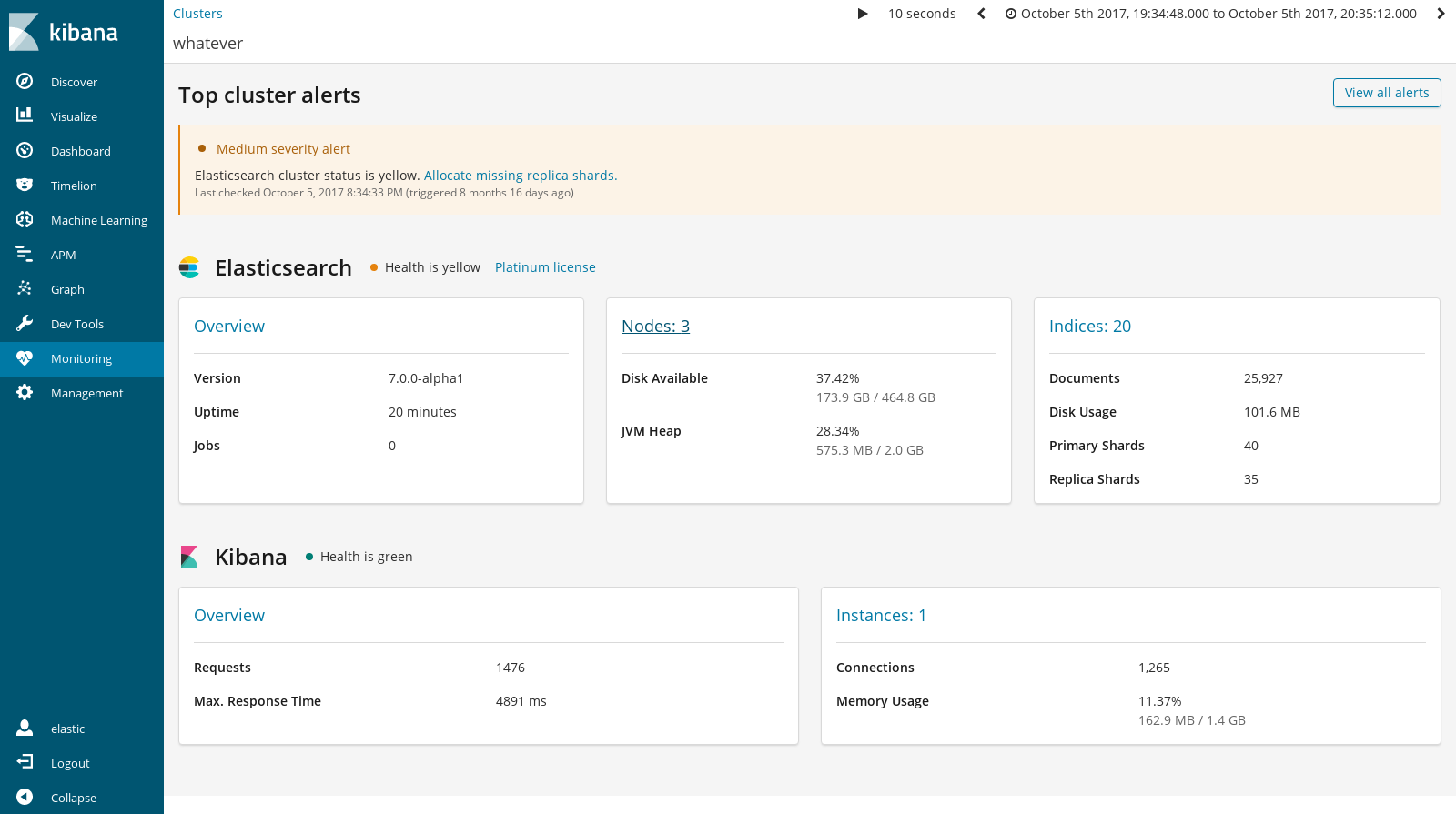The height and width of the screenshot is (814, 1456).
Task: Click the elastic user profile icon
Action: pyautogui.click(x=25, y=728)
